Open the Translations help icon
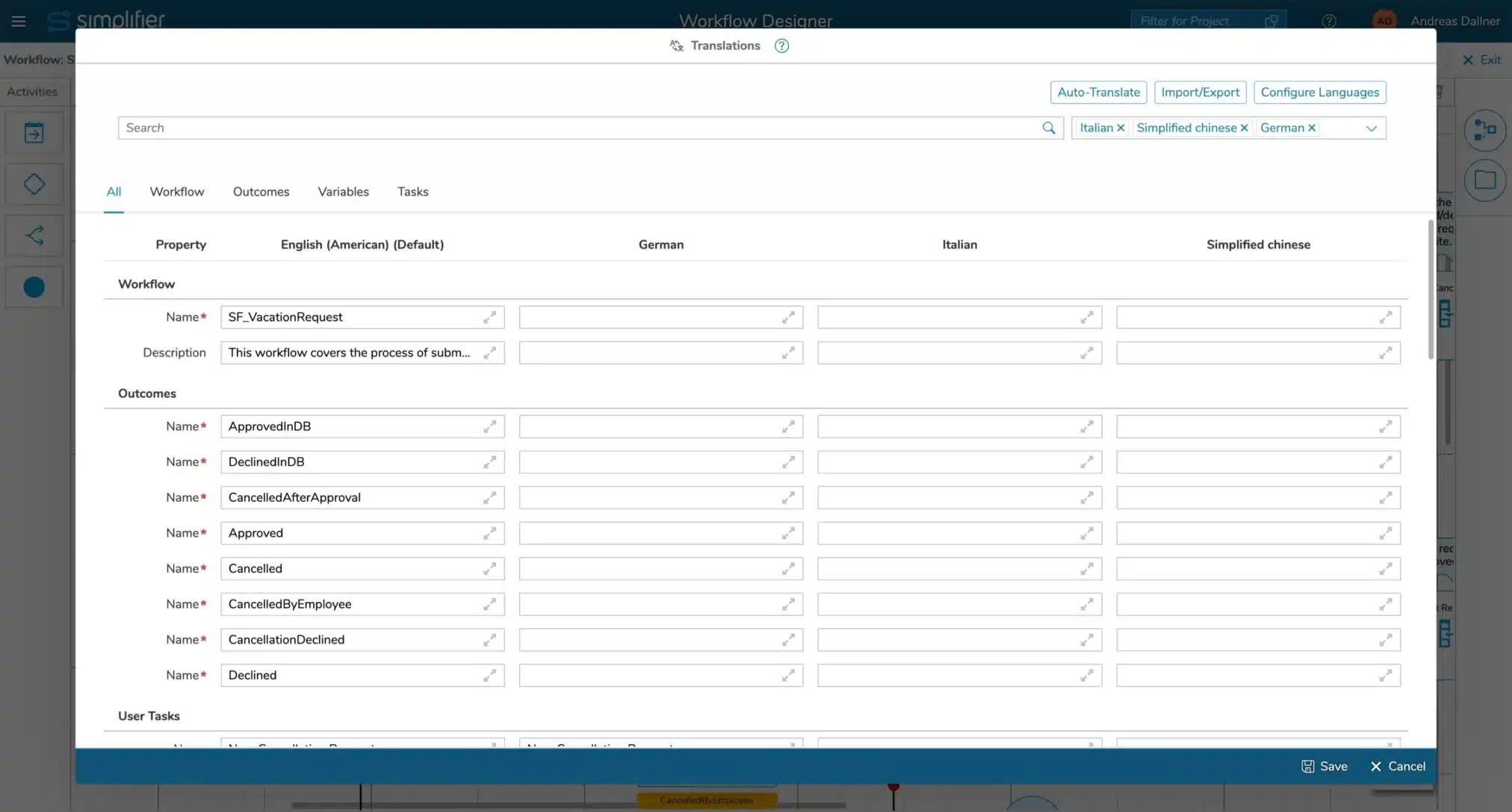1512x812 pixels. tap(781, 46)
